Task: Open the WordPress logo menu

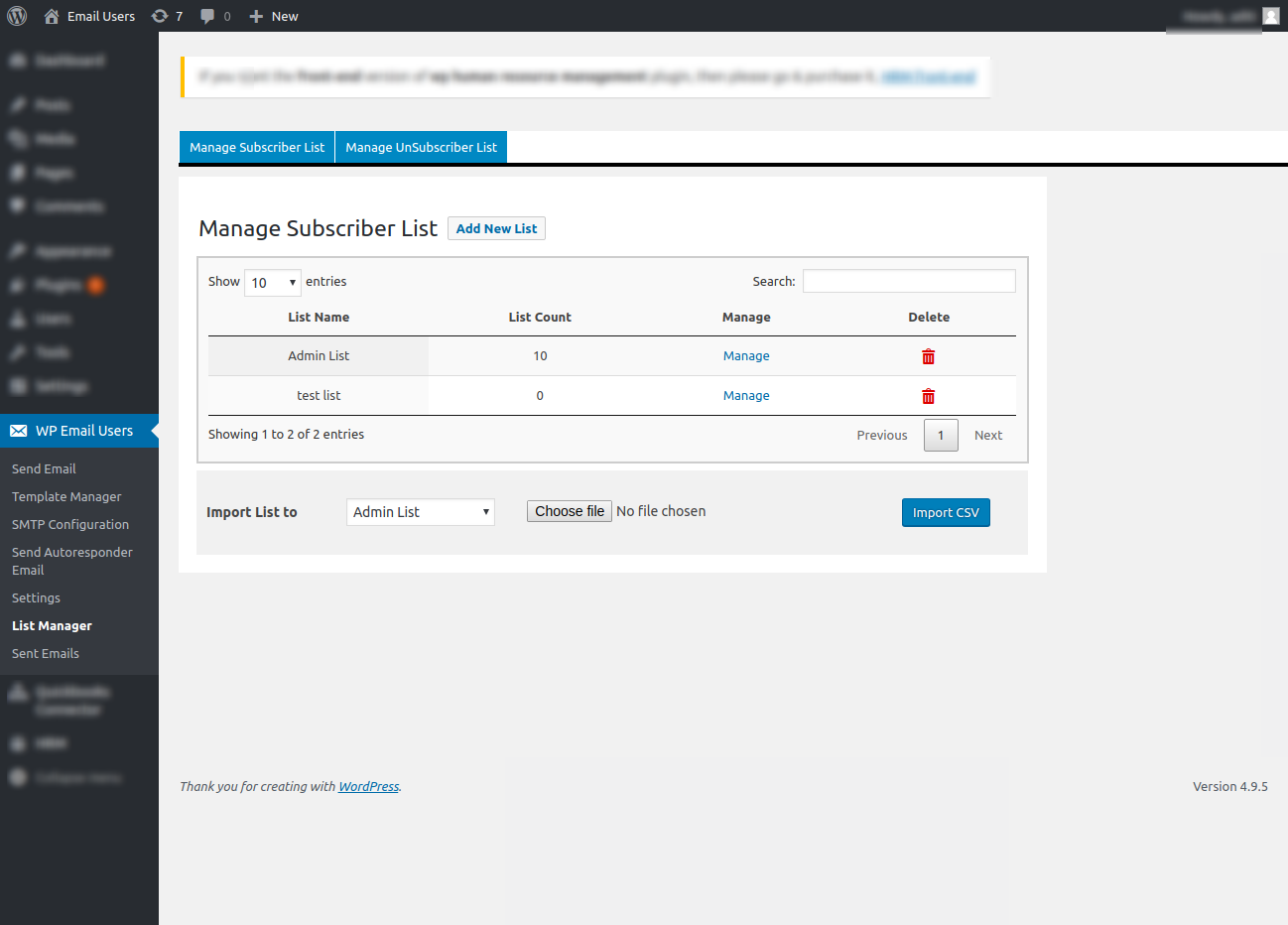Action: pyautogui.click(x=17, y=16)
